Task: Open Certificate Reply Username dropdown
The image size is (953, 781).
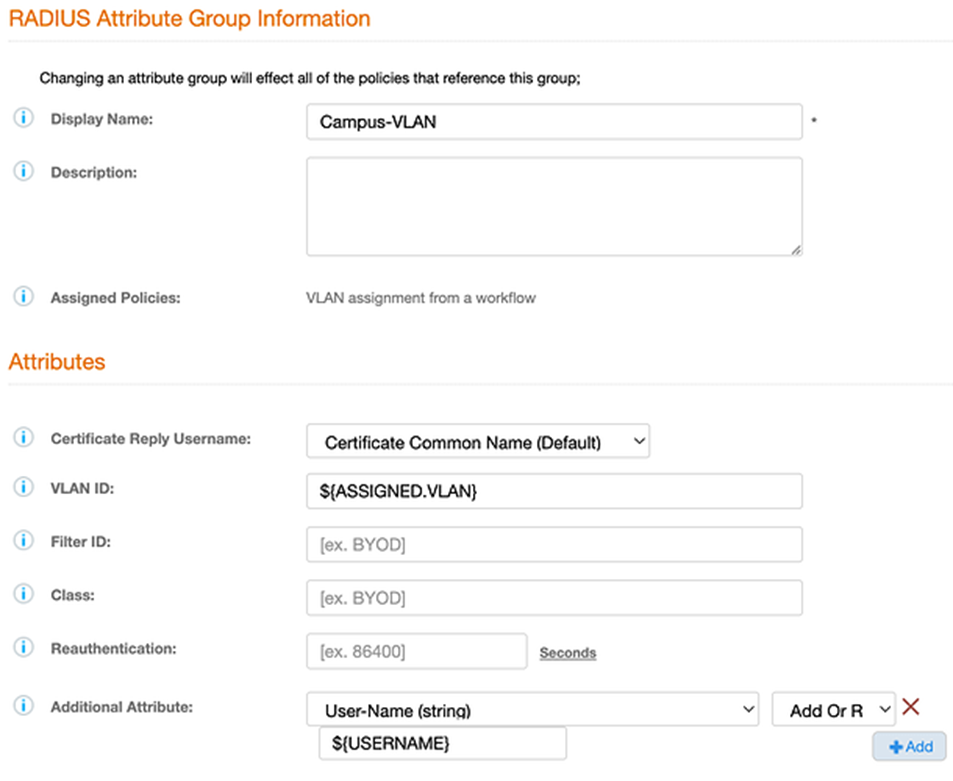Action: tap(477, 441)
